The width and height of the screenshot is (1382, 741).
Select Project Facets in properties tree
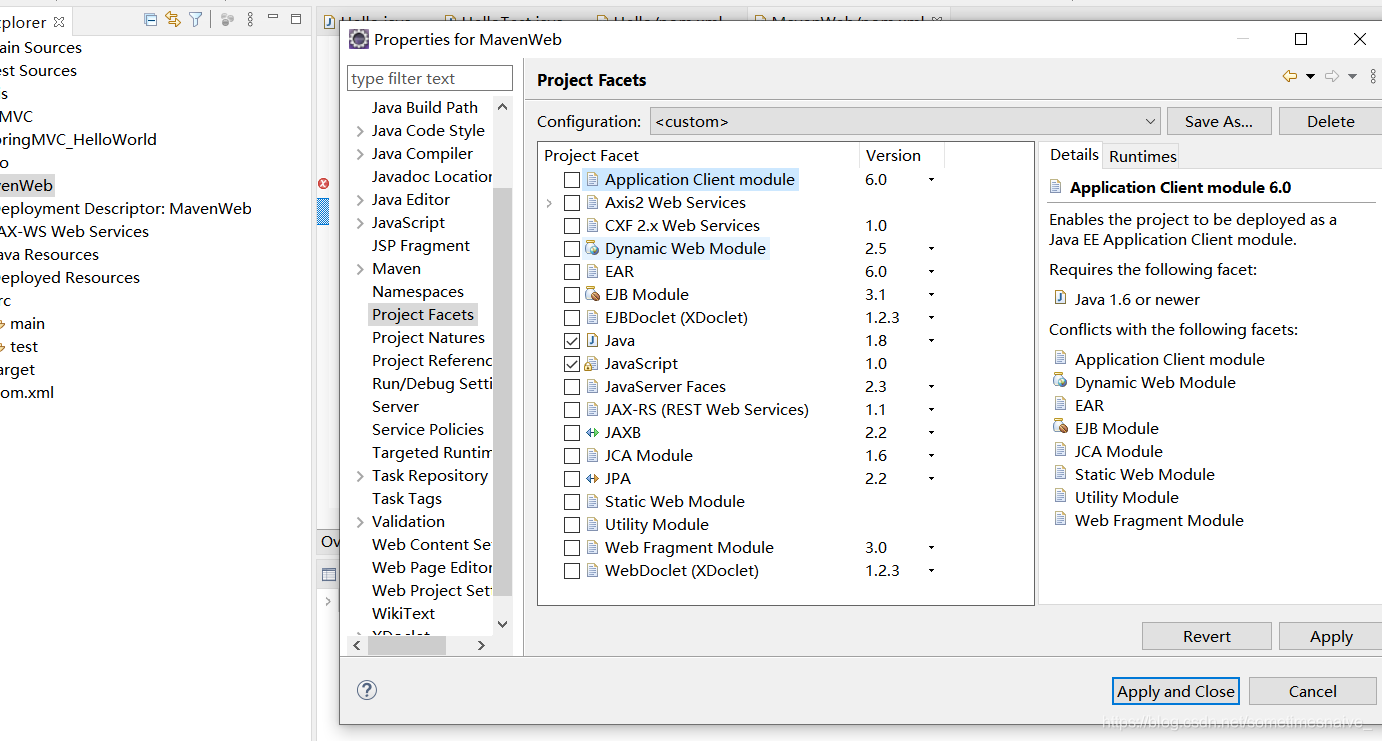tap(423, 314)
